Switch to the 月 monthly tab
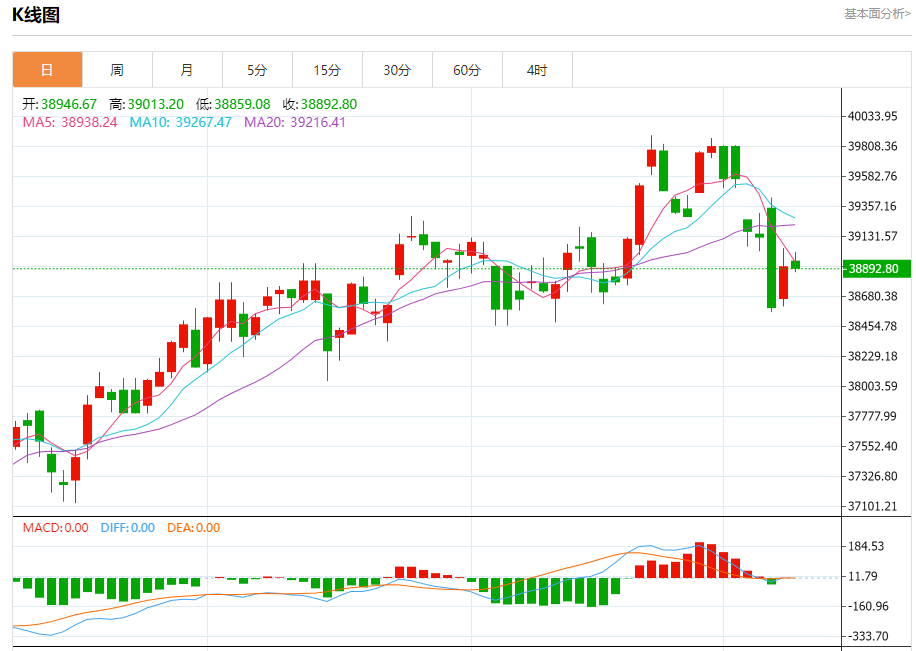This screenshot has height=651, width=916. coord(188,70)
